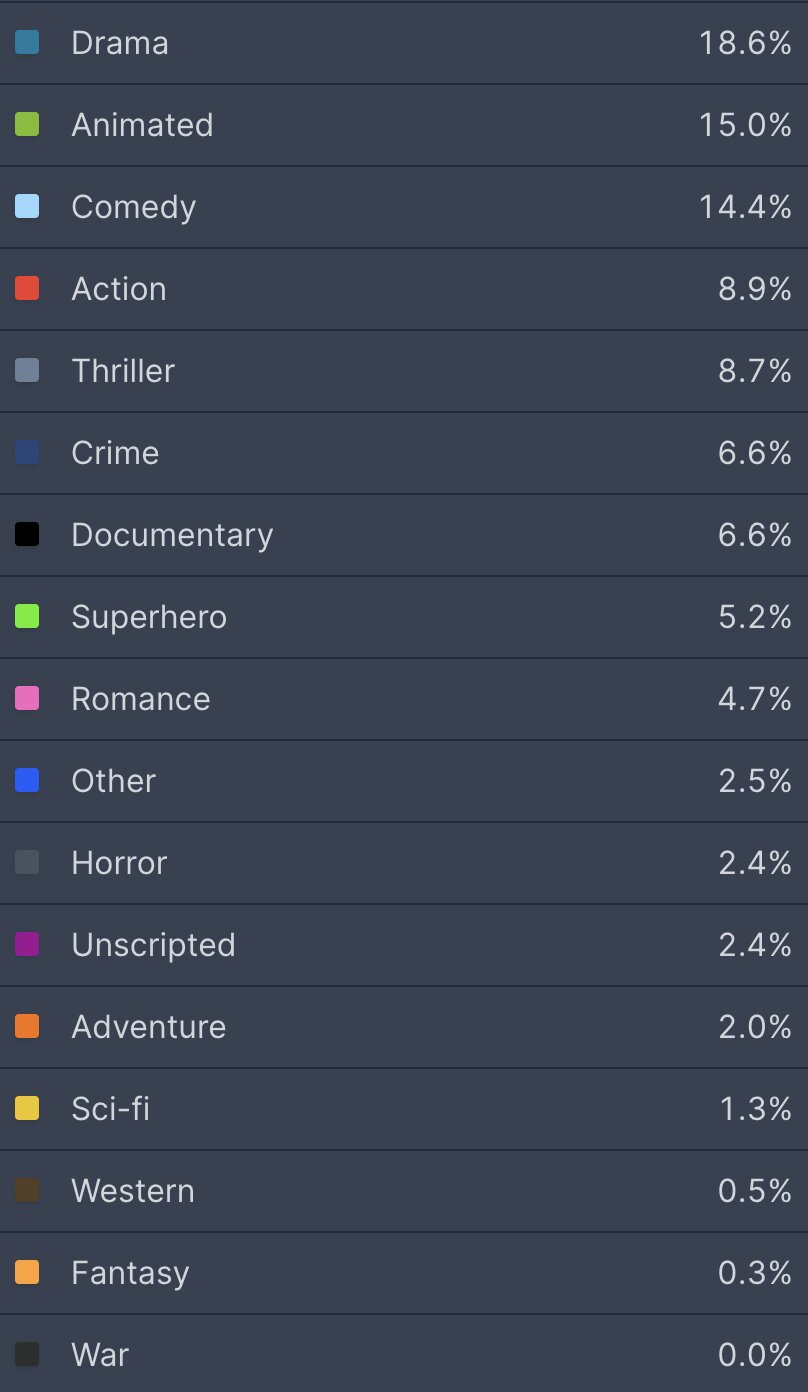Click the Drama teal color swatch
This screenshot has height=1392, width=808.
(x=27, y=43)
